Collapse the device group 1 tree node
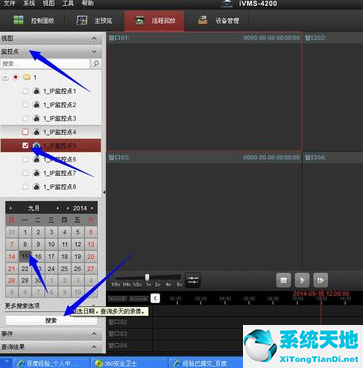 point(5,77)
